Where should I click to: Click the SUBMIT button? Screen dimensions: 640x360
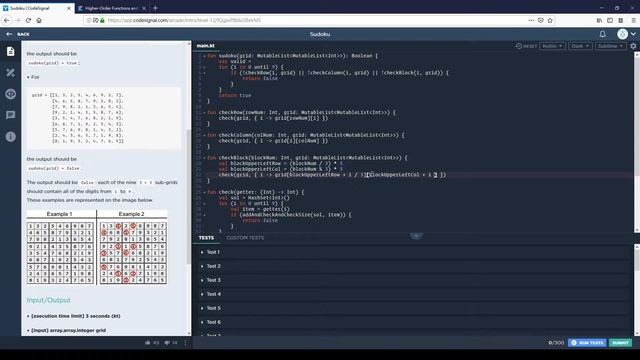[x=620, y=342]
